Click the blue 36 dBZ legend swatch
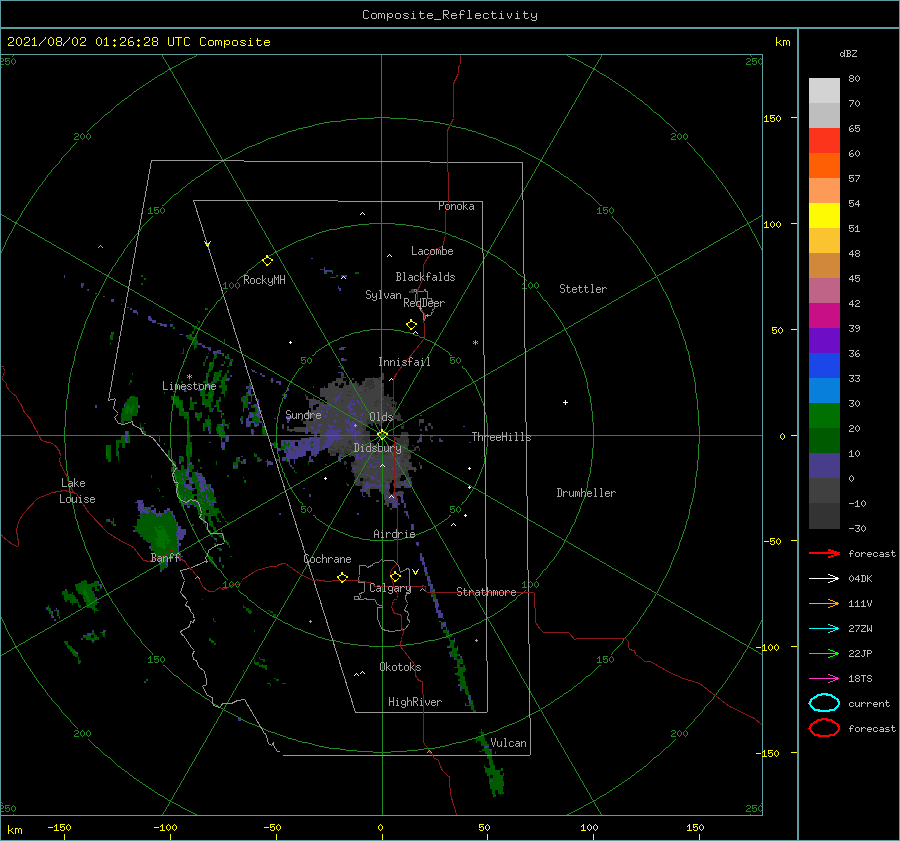 [x=824, y=365]
